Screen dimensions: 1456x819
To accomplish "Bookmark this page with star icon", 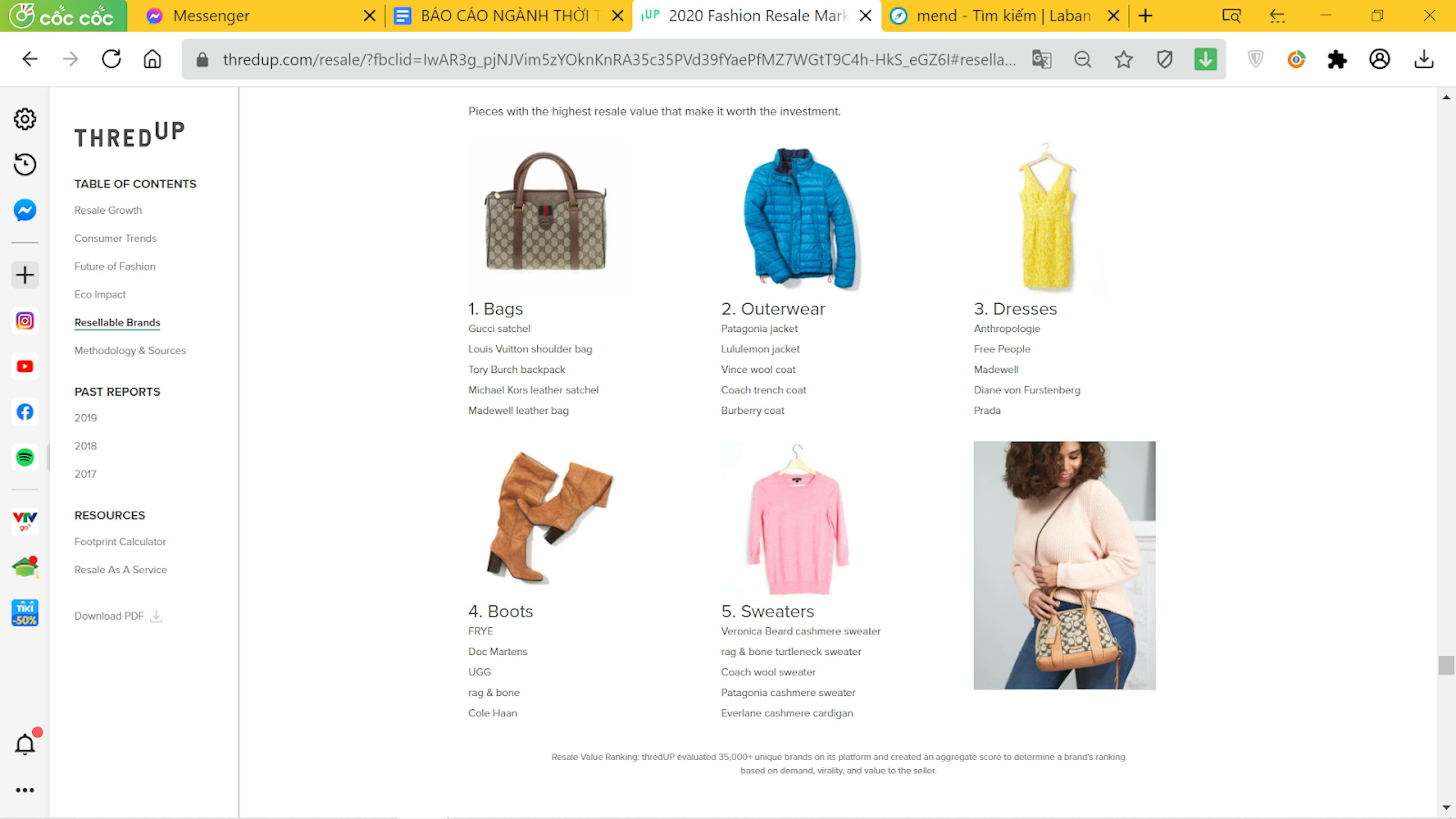I will pos(1123,60).
